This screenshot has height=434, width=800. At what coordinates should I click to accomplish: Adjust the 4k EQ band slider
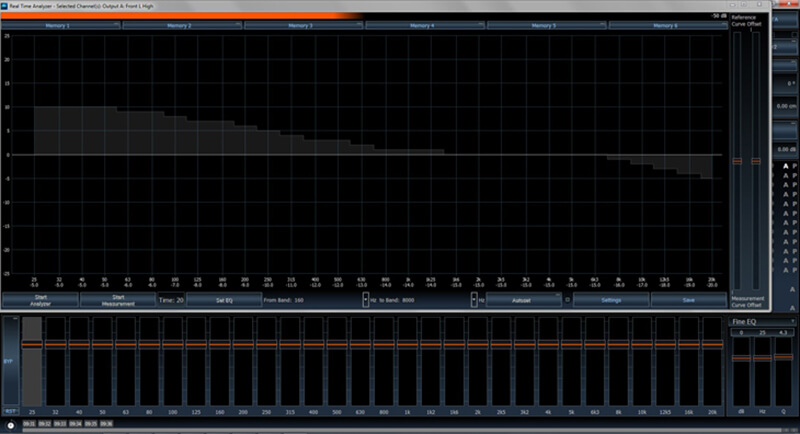pos(548,345)
